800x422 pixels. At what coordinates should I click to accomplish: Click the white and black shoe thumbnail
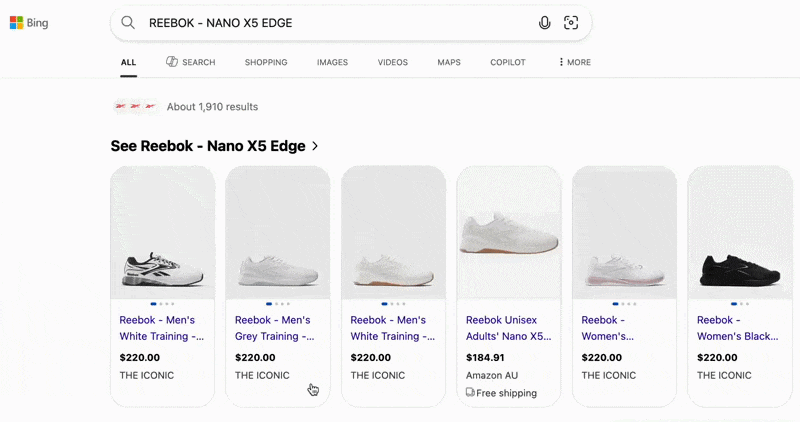click(163, 232)
